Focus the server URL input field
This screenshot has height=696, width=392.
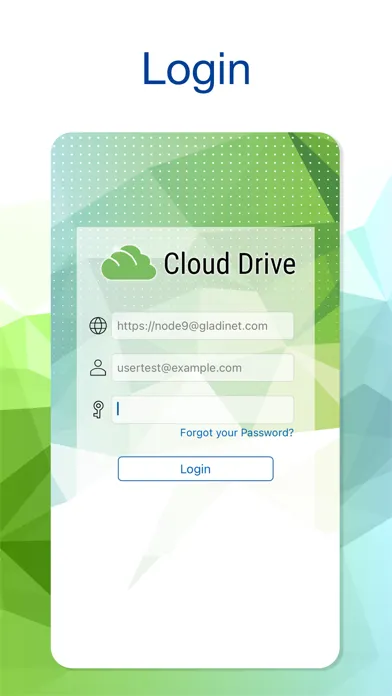(x=202, y=326)
